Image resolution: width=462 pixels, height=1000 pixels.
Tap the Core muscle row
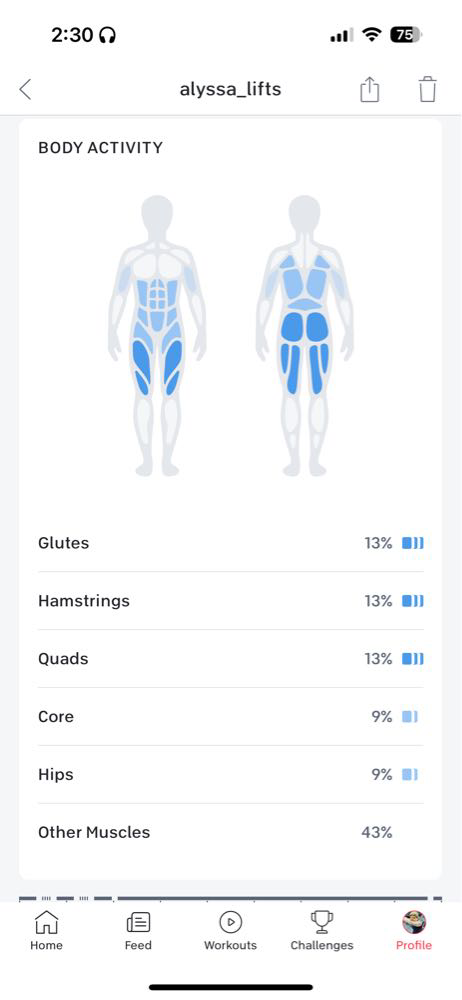click(230, 717)
